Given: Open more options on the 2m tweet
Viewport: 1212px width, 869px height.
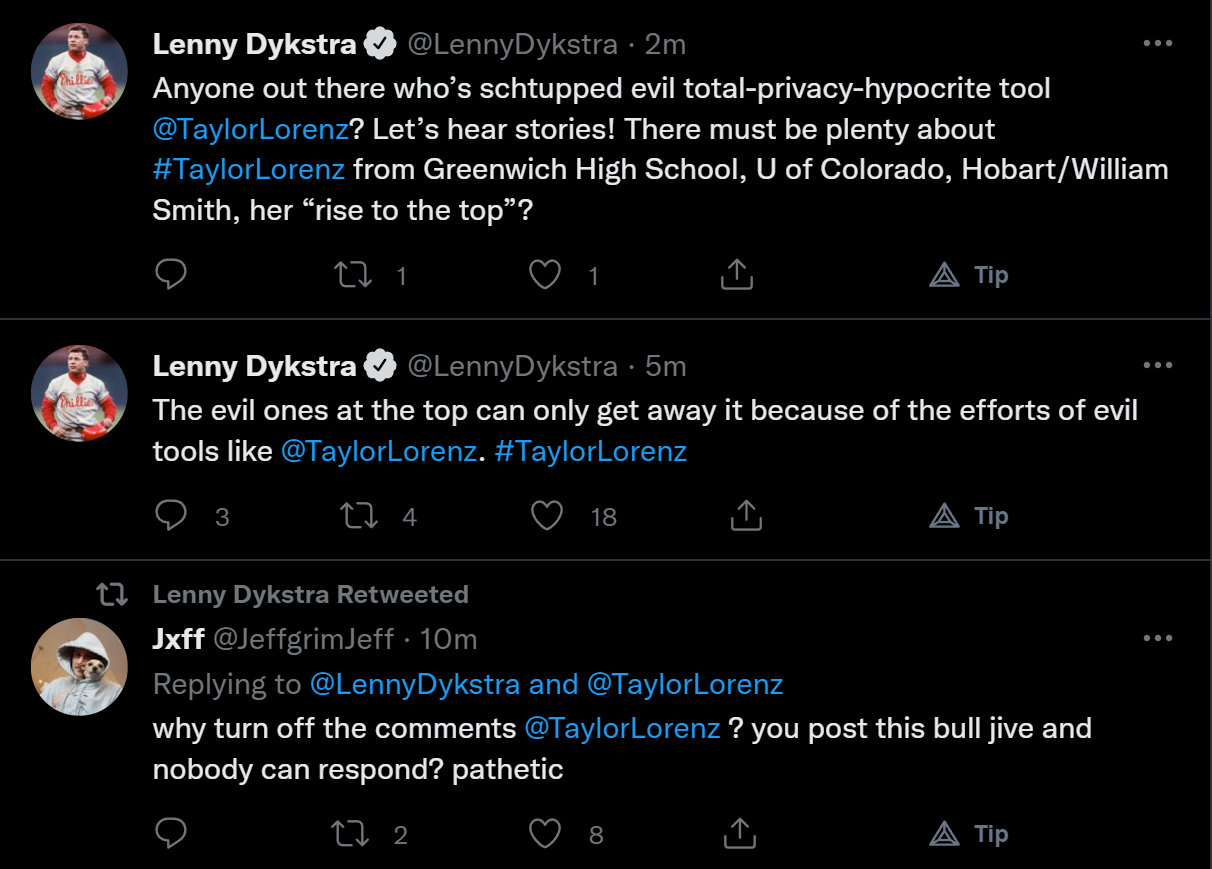Looking at the screenshot, I should 1157,44.
